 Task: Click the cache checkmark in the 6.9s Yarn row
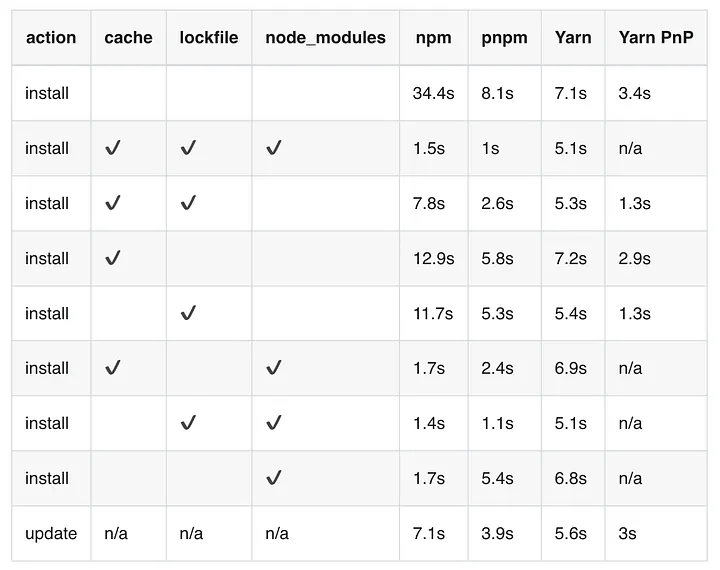[x=113, y=367]
